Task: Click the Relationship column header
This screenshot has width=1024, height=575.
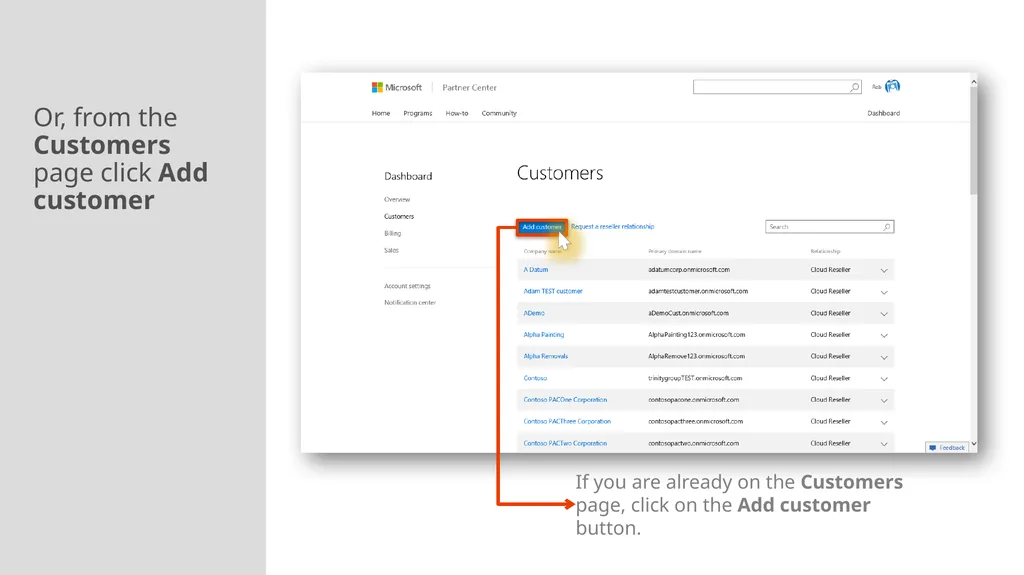Action: [825, 252]
